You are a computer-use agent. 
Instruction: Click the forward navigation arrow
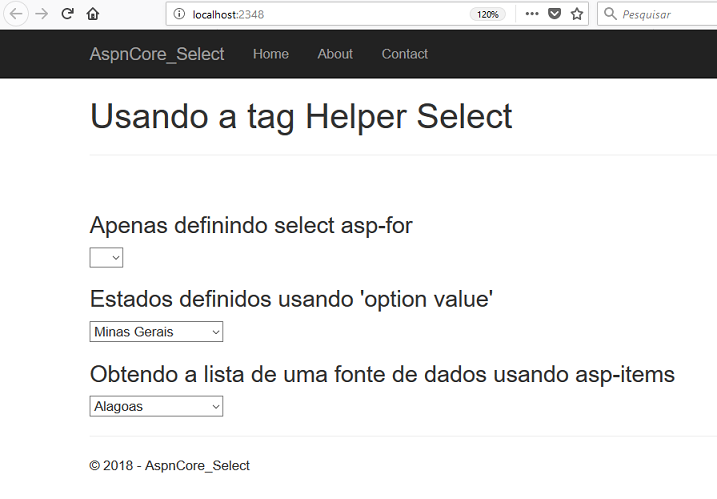click(x=42, y=14)
